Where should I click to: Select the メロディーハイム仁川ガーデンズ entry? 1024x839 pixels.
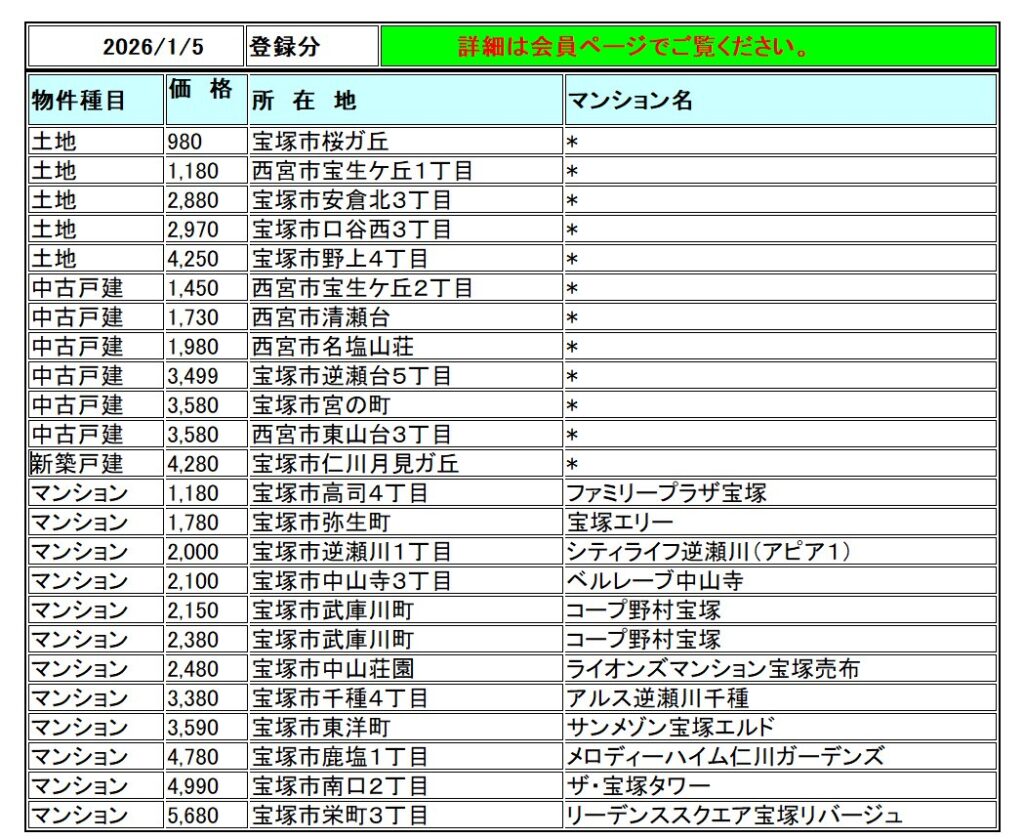[725, 756]
